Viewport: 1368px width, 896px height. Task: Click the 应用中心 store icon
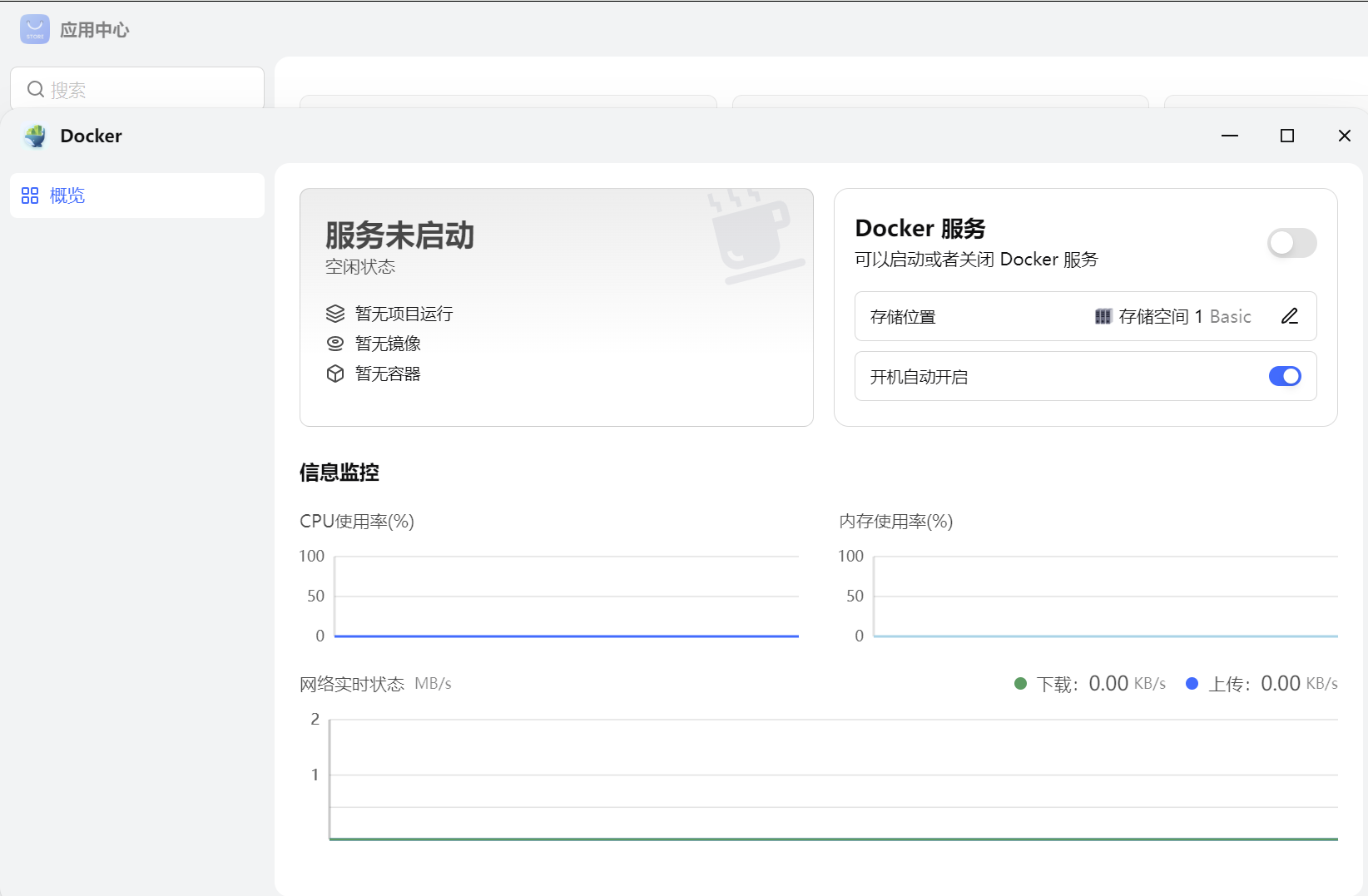click(x=34, y=28)
